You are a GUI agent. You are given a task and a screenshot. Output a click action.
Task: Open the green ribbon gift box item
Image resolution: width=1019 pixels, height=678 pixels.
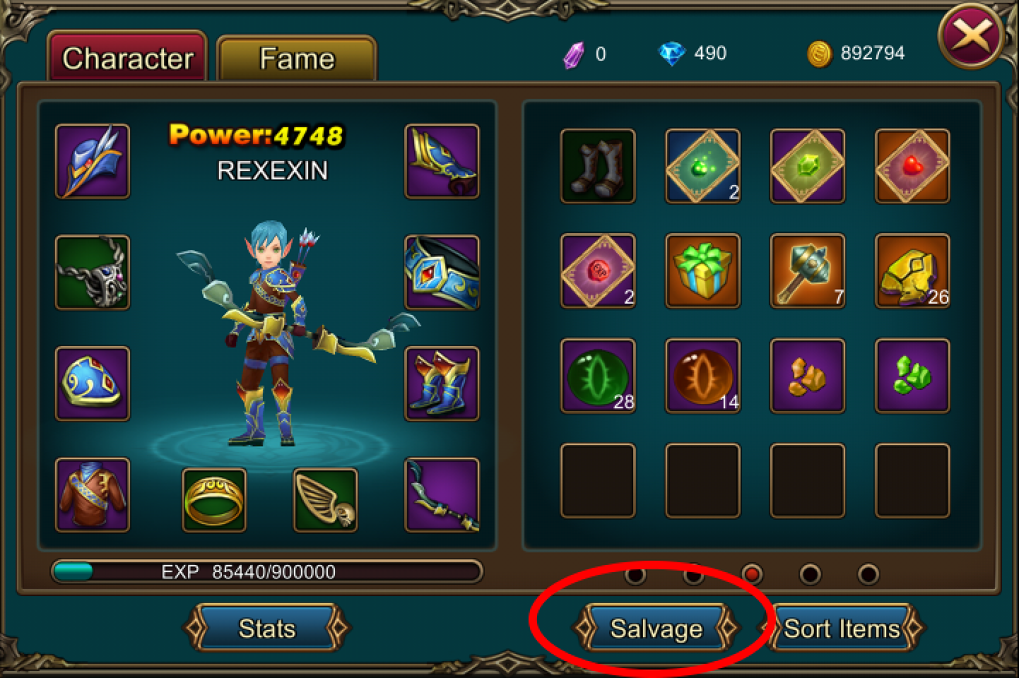(x=703, y=270)
